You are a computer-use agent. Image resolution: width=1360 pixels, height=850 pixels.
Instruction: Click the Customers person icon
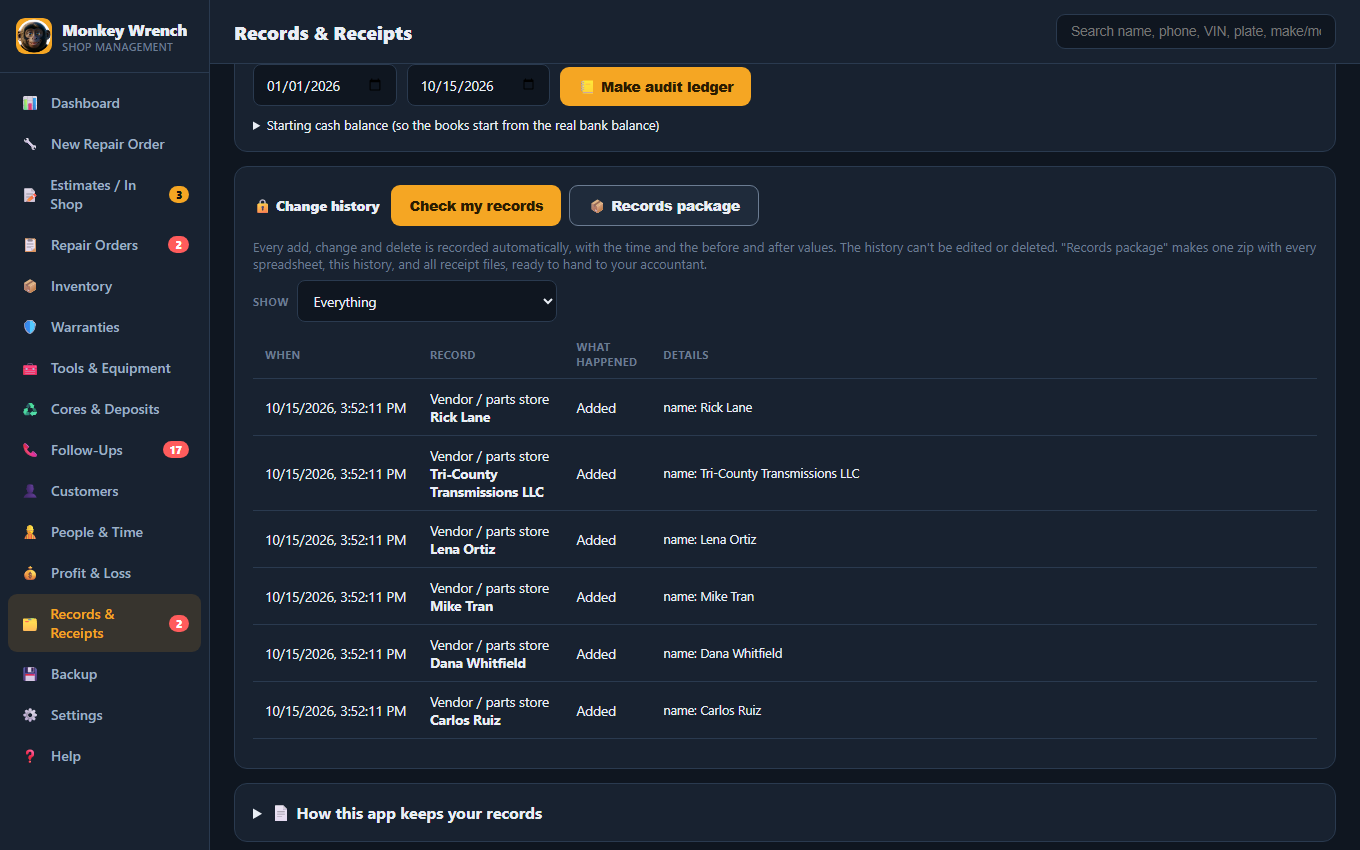coord(30,491)
